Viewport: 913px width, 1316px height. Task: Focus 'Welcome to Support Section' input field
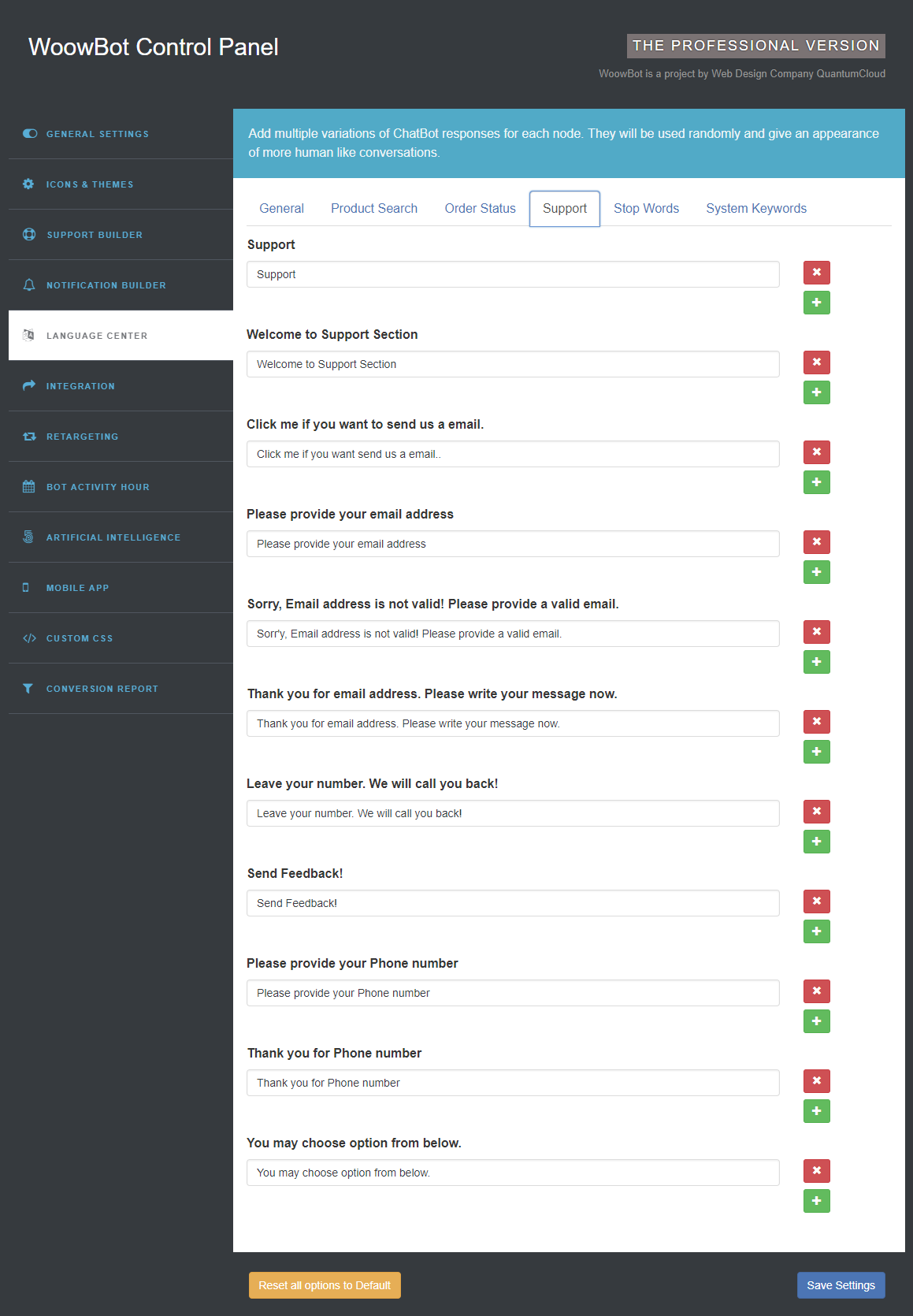(513, 364)
